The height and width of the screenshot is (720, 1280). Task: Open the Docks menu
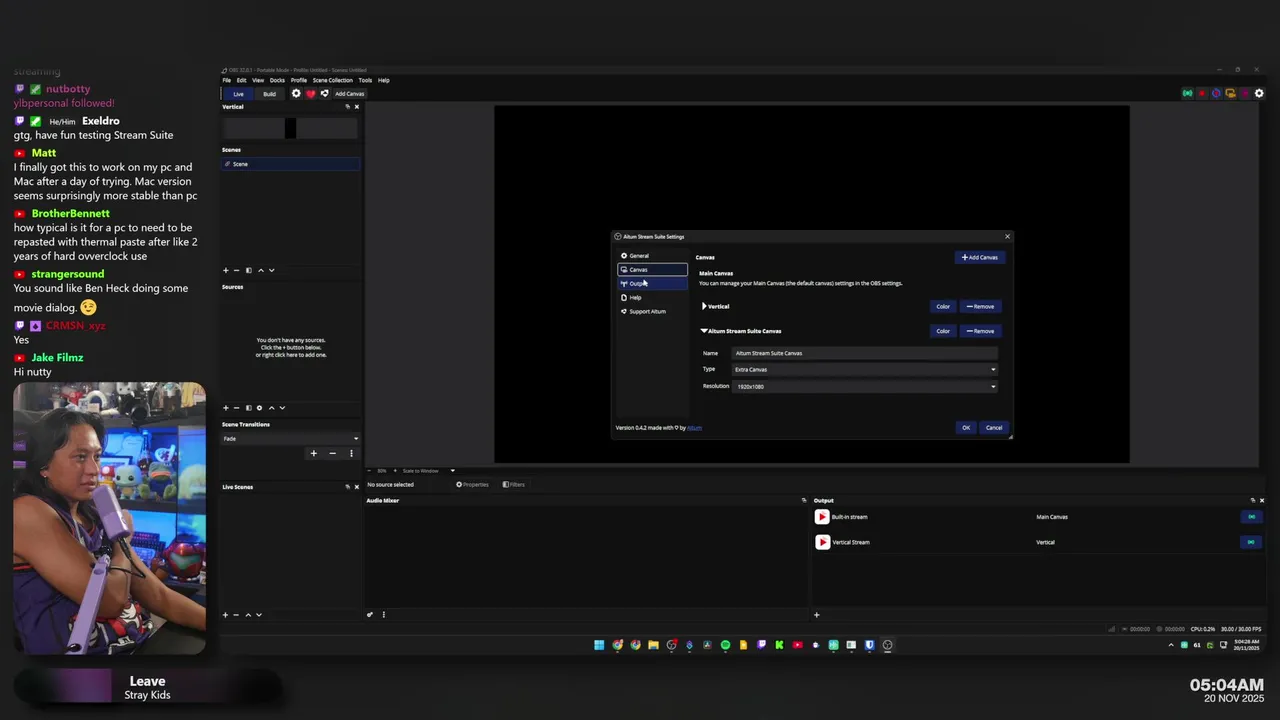tap(277, 80)
